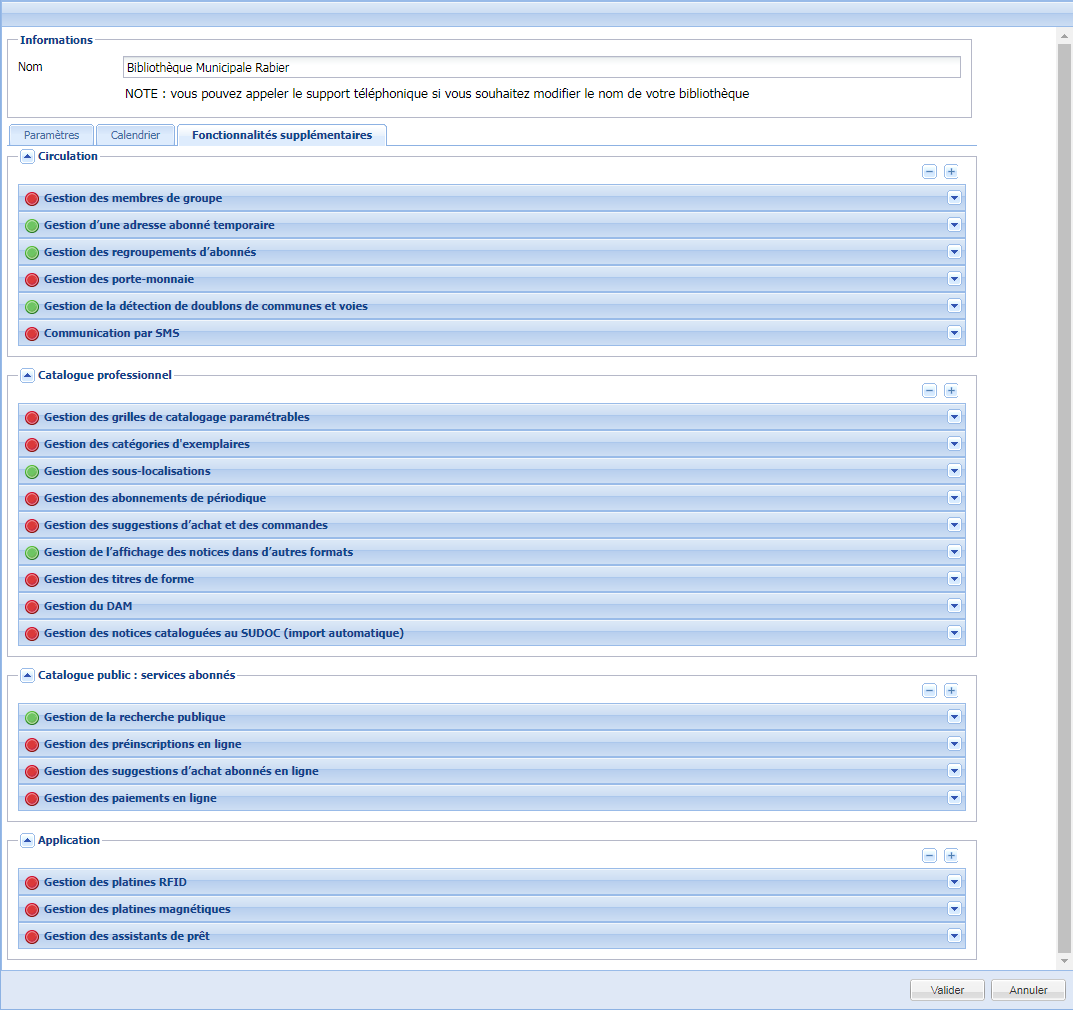This screenshot has width=1073, height=1015.
Task: Click inside the Nom text field
Action: click(540, 67)
